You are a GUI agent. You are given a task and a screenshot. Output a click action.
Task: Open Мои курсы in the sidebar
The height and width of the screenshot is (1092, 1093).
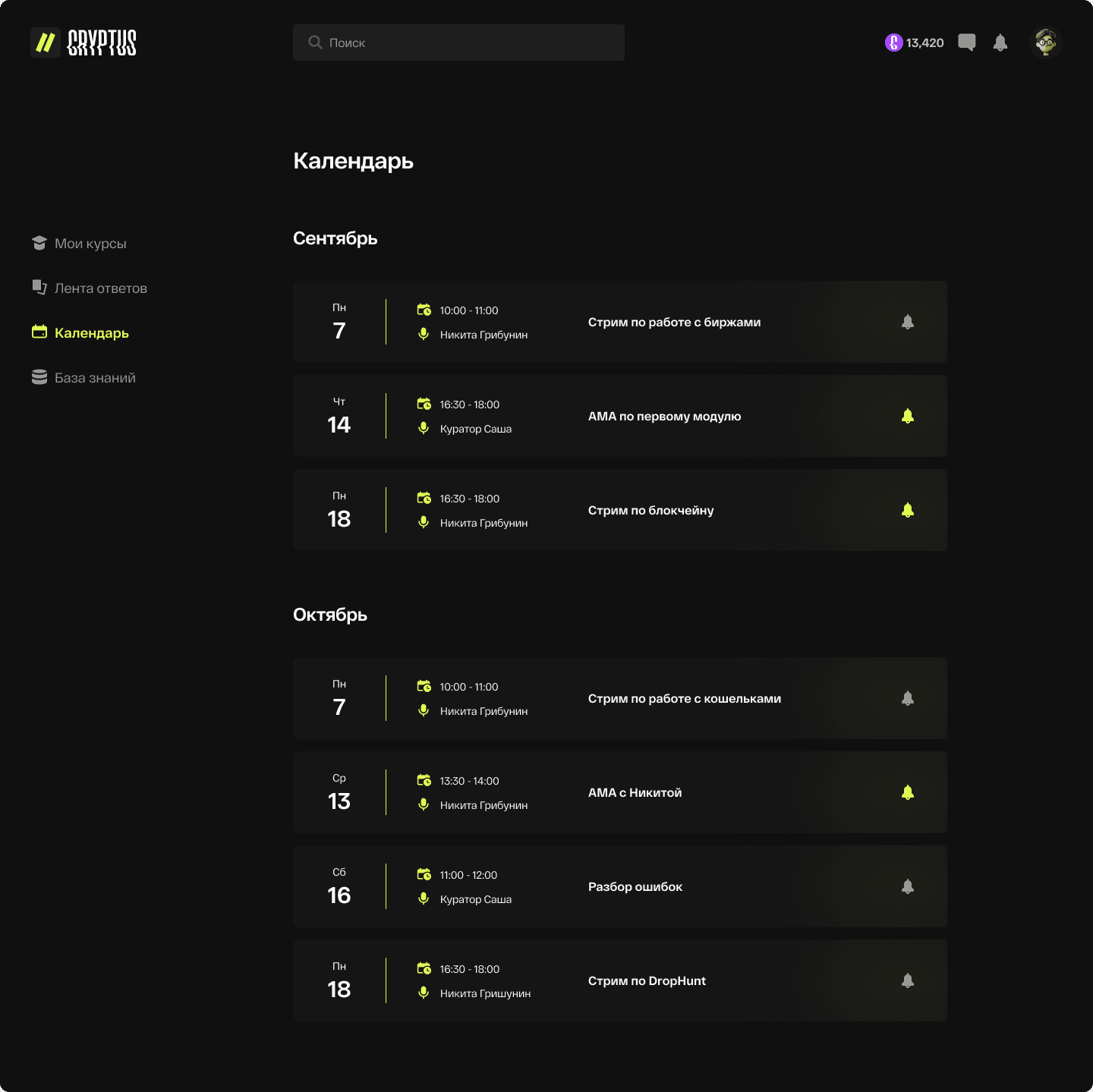click(79, 244)
